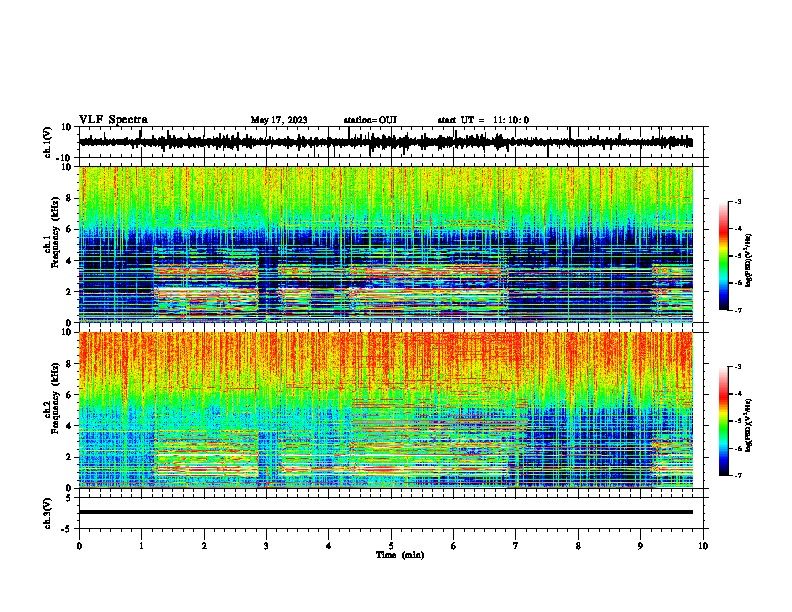Click time axis tick label "7"
The height and width of the screenshot is (612, 792).
click(516, 546)
